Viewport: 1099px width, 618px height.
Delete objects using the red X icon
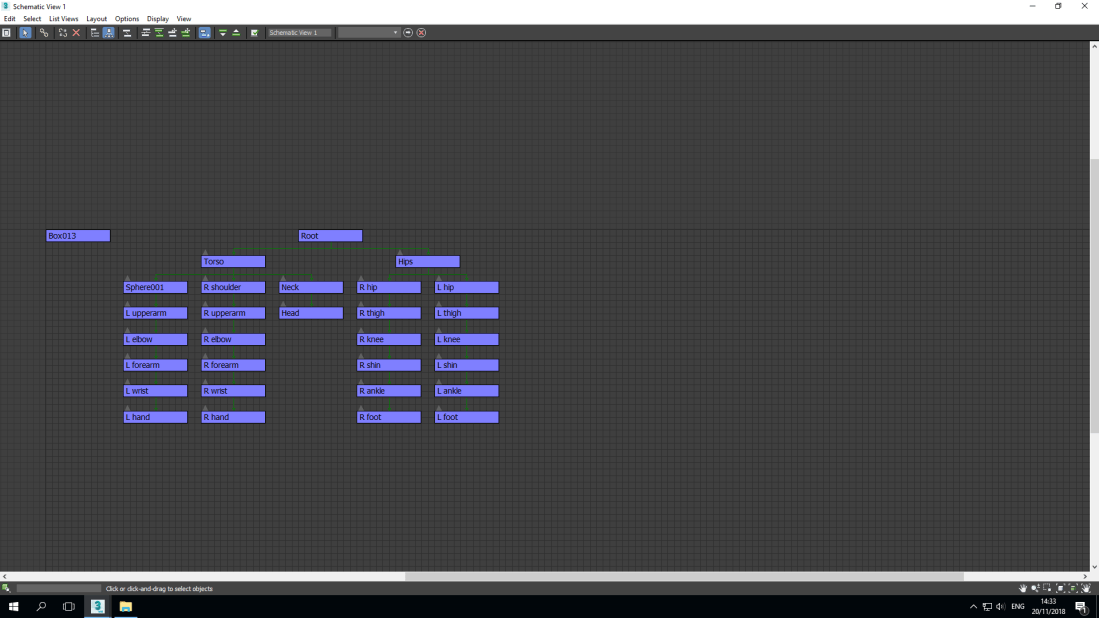(76, 32)
